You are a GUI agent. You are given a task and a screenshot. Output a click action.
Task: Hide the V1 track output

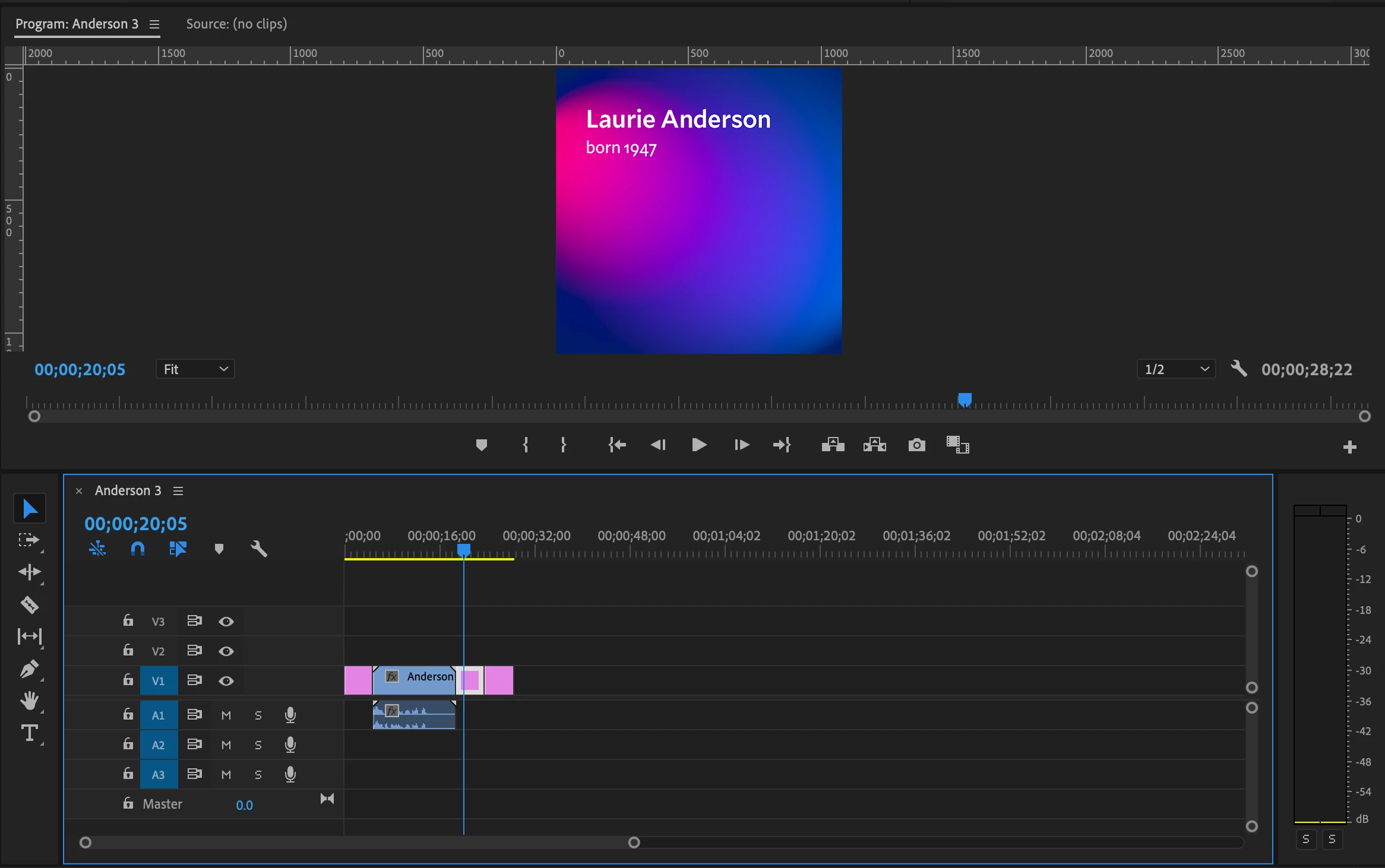(x=226, y=681)
